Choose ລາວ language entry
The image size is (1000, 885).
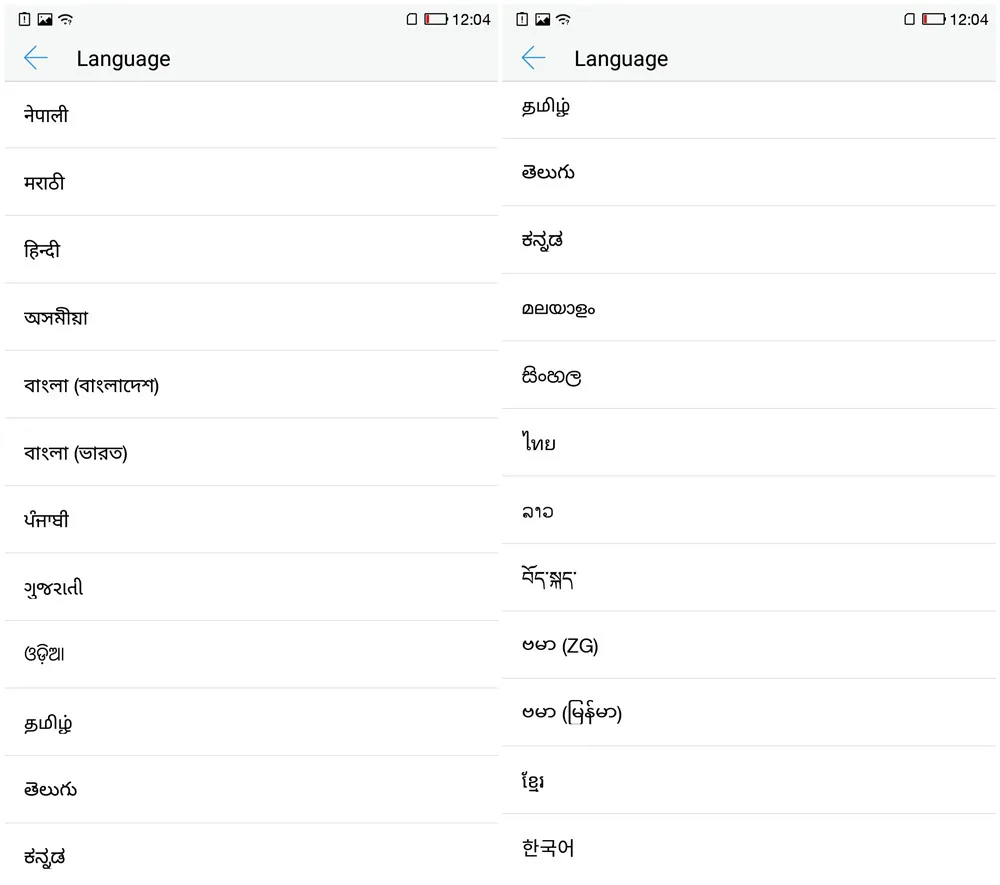[749, 510]
